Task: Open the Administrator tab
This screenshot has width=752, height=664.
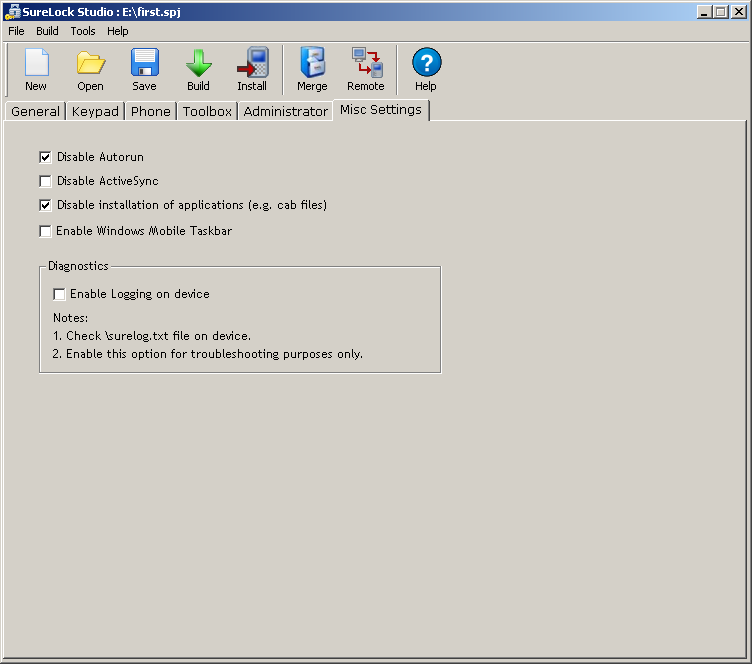Action: 285,111
